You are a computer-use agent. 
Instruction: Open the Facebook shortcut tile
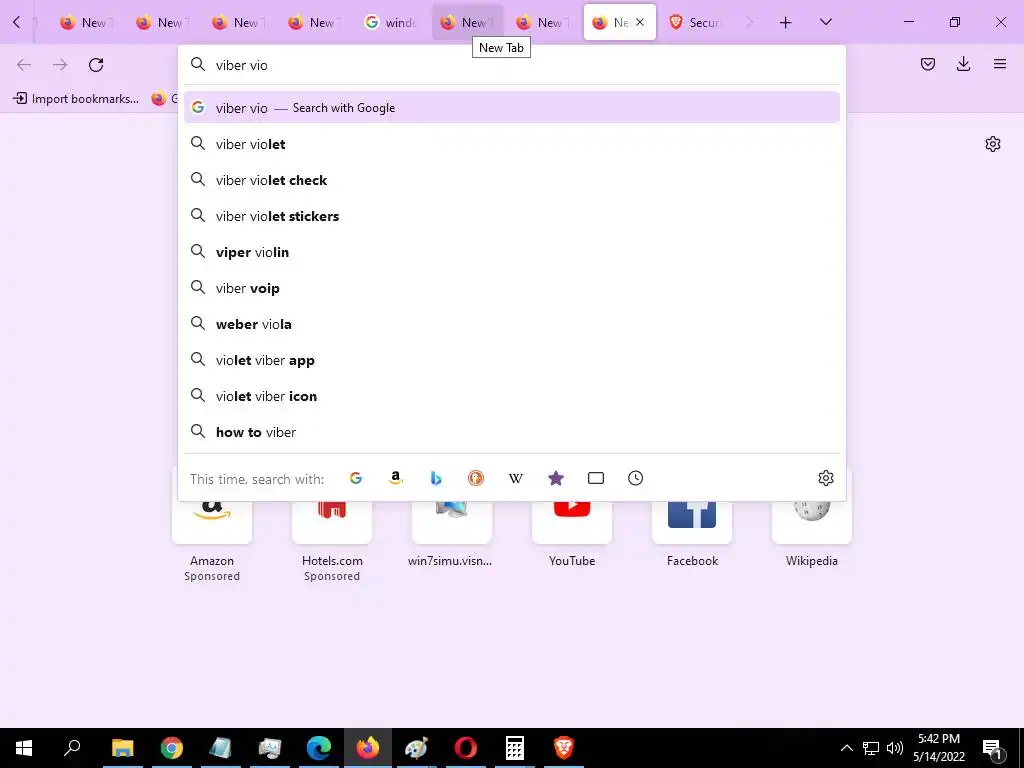pyautogui.click(x=692, y=522)
